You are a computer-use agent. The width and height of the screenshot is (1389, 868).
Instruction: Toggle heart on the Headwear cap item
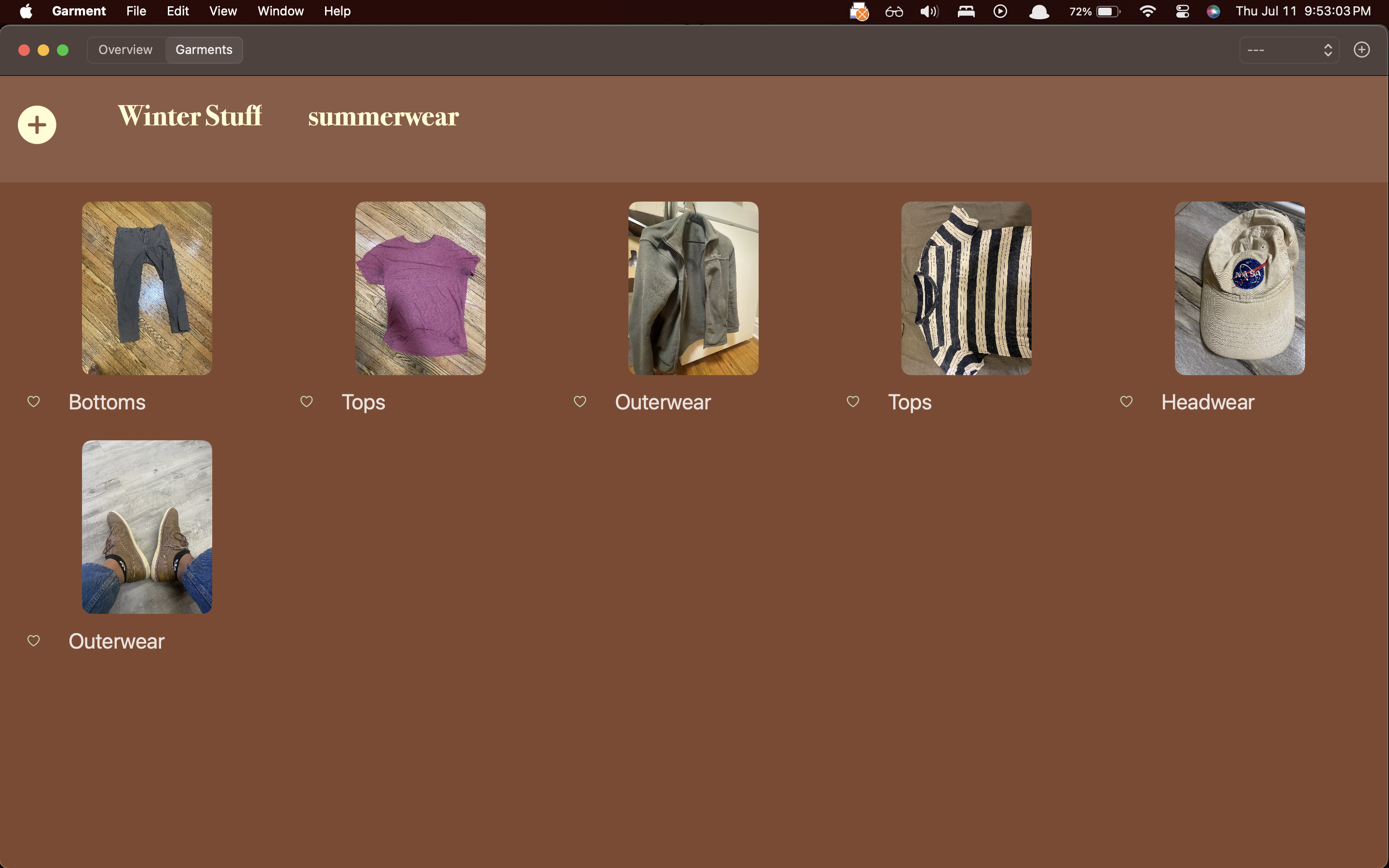click(x=1126, y=402)
